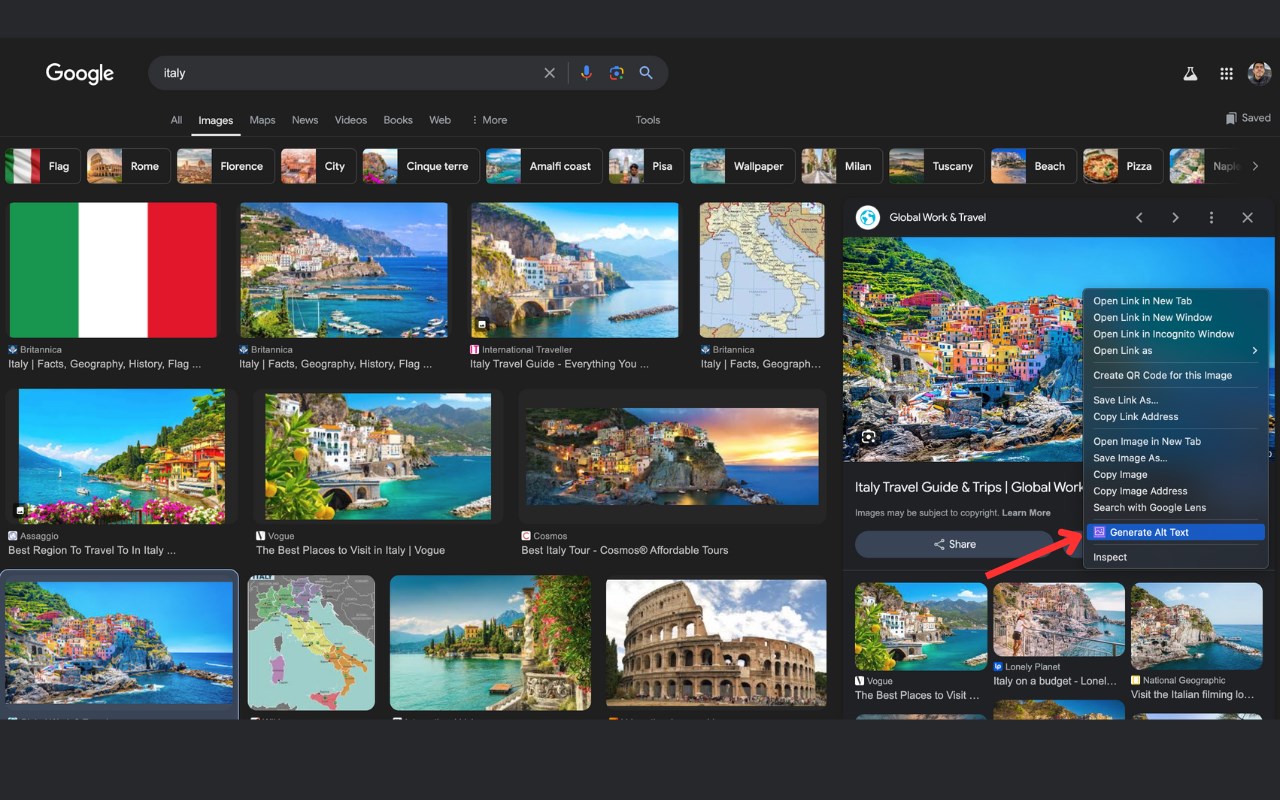Open the More search categories dropdown
The width and height of the screenshot is (1280, 800).
(489, 120)
